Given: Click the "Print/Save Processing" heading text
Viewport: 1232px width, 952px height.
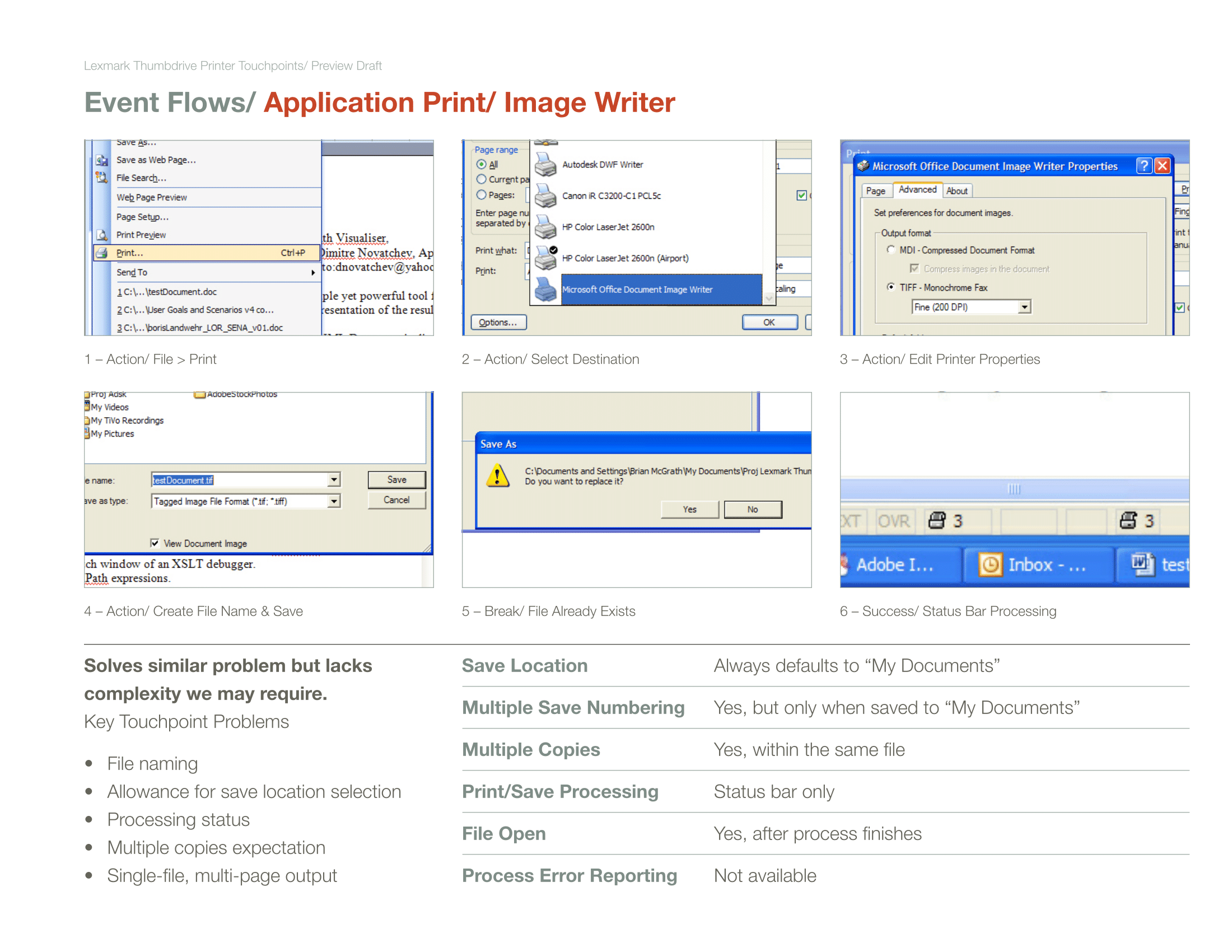Looking at the screenshot, I should point(560,792).
